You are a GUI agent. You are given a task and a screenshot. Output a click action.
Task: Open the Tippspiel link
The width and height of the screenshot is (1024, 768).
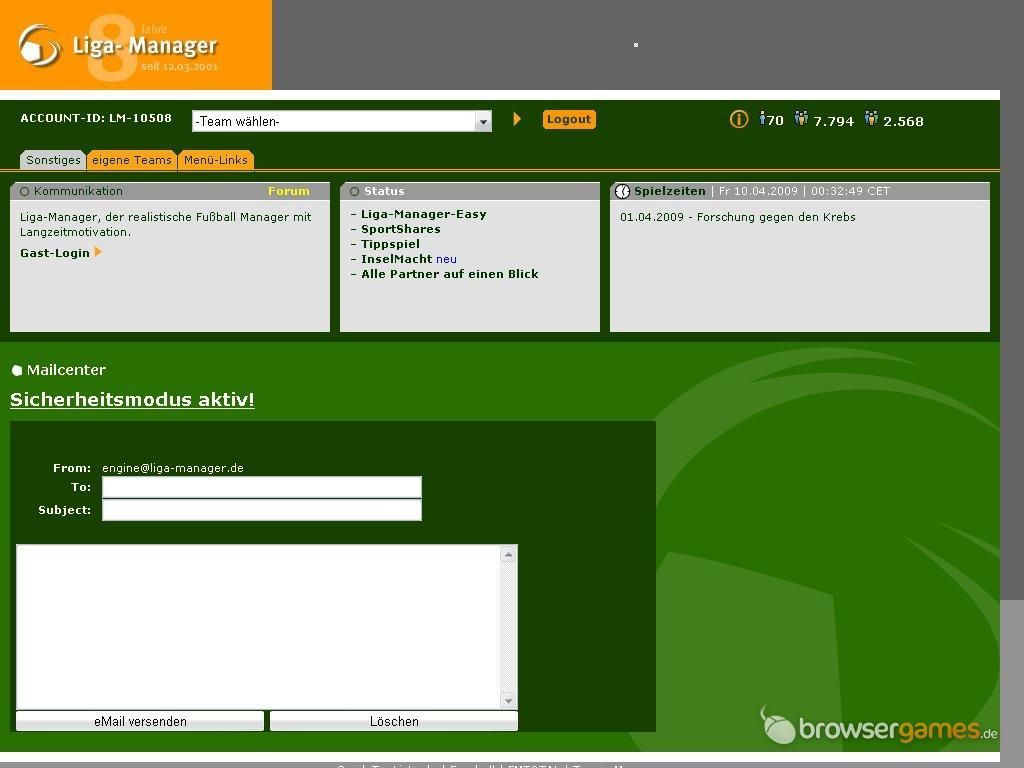pyautogui.click(x=390, y=244)
